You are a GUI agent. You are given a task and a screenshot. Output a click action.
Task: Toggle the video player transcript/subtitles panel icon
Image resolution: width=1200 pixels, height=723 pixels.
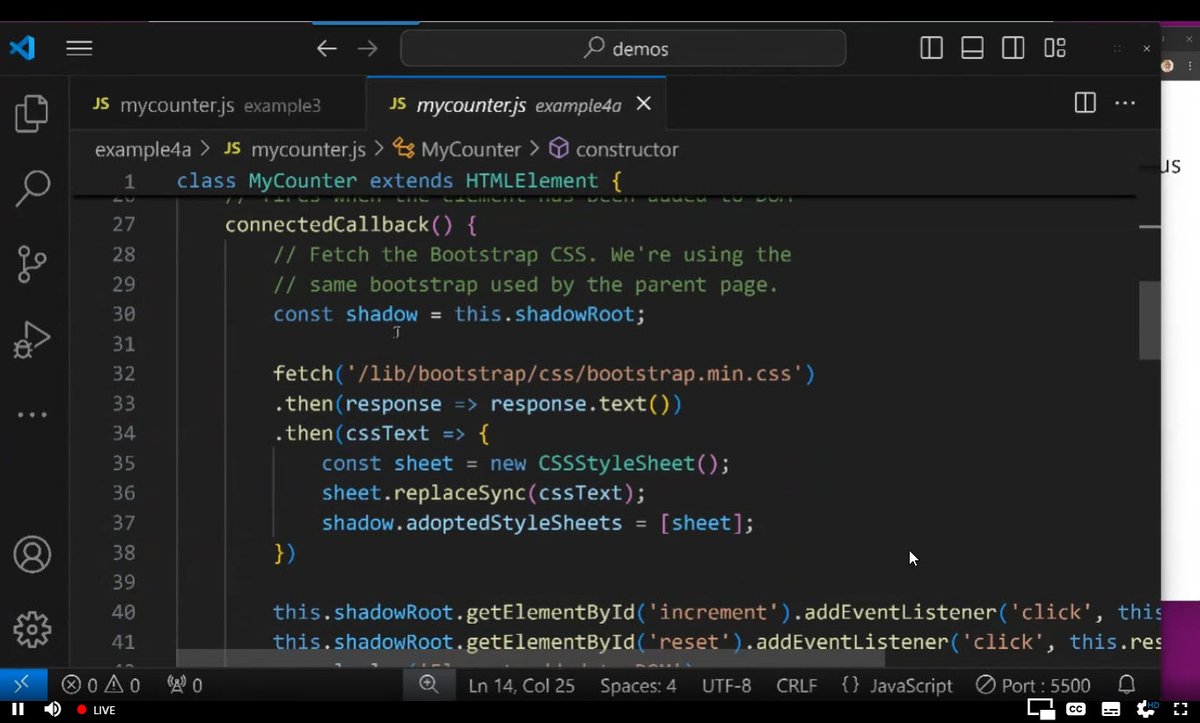pos(1112,709)
